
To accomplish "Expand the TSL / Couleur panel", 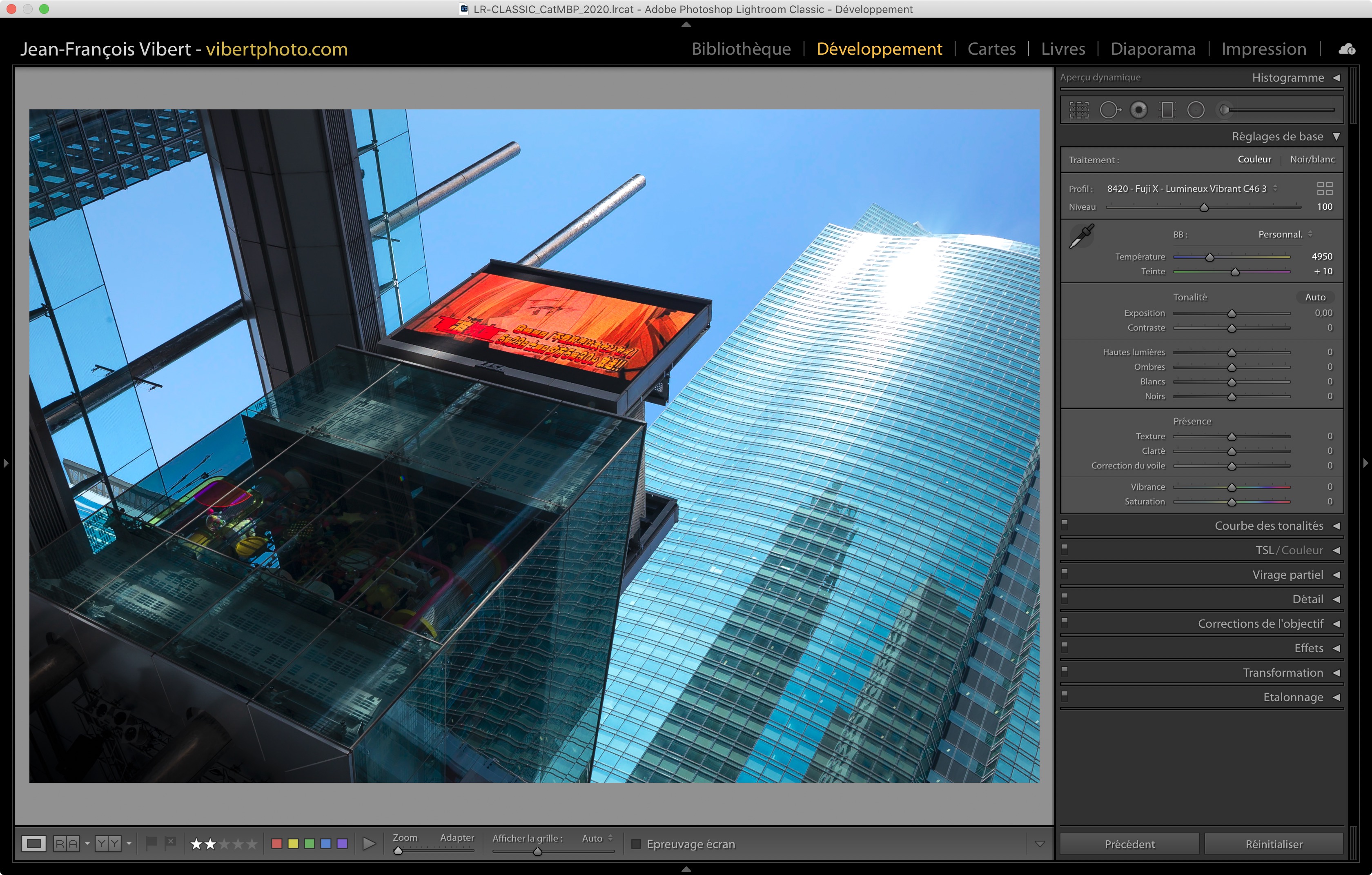I will (1289, 550).
